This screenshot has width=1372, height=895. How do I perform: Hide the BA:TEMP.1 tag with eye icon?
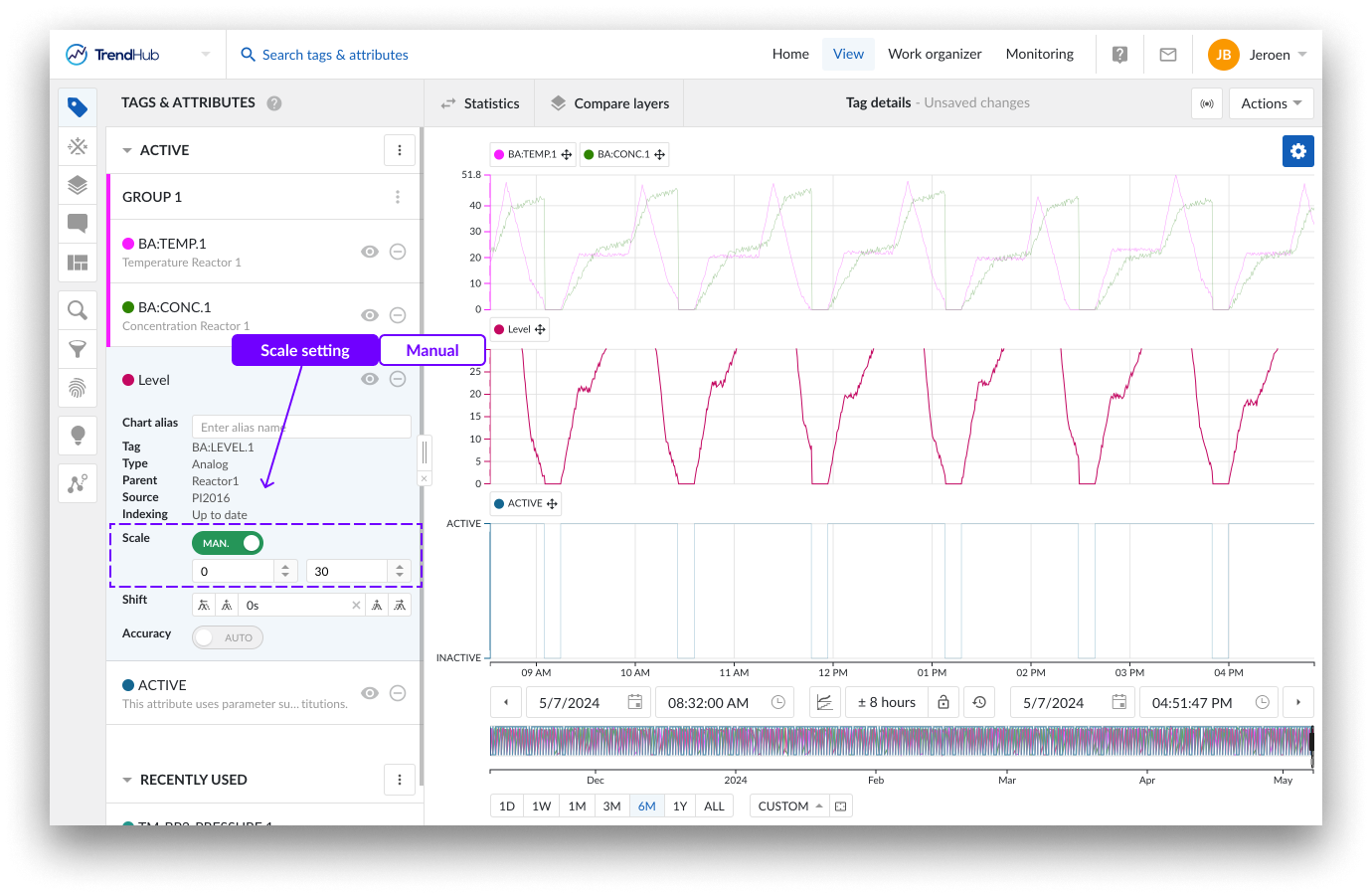click(x=370, y=252)
